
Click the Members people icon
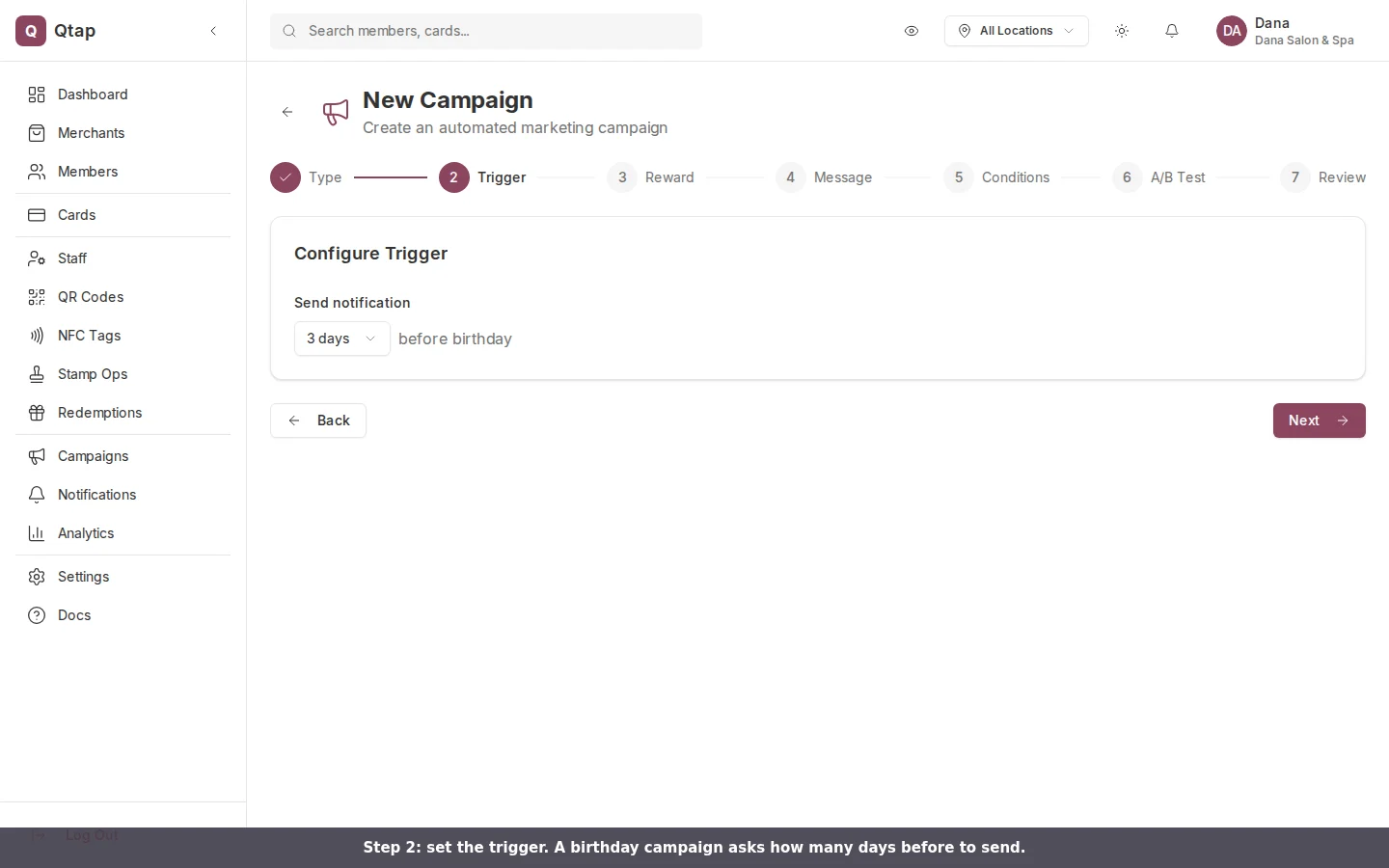(x=37, y=172)
